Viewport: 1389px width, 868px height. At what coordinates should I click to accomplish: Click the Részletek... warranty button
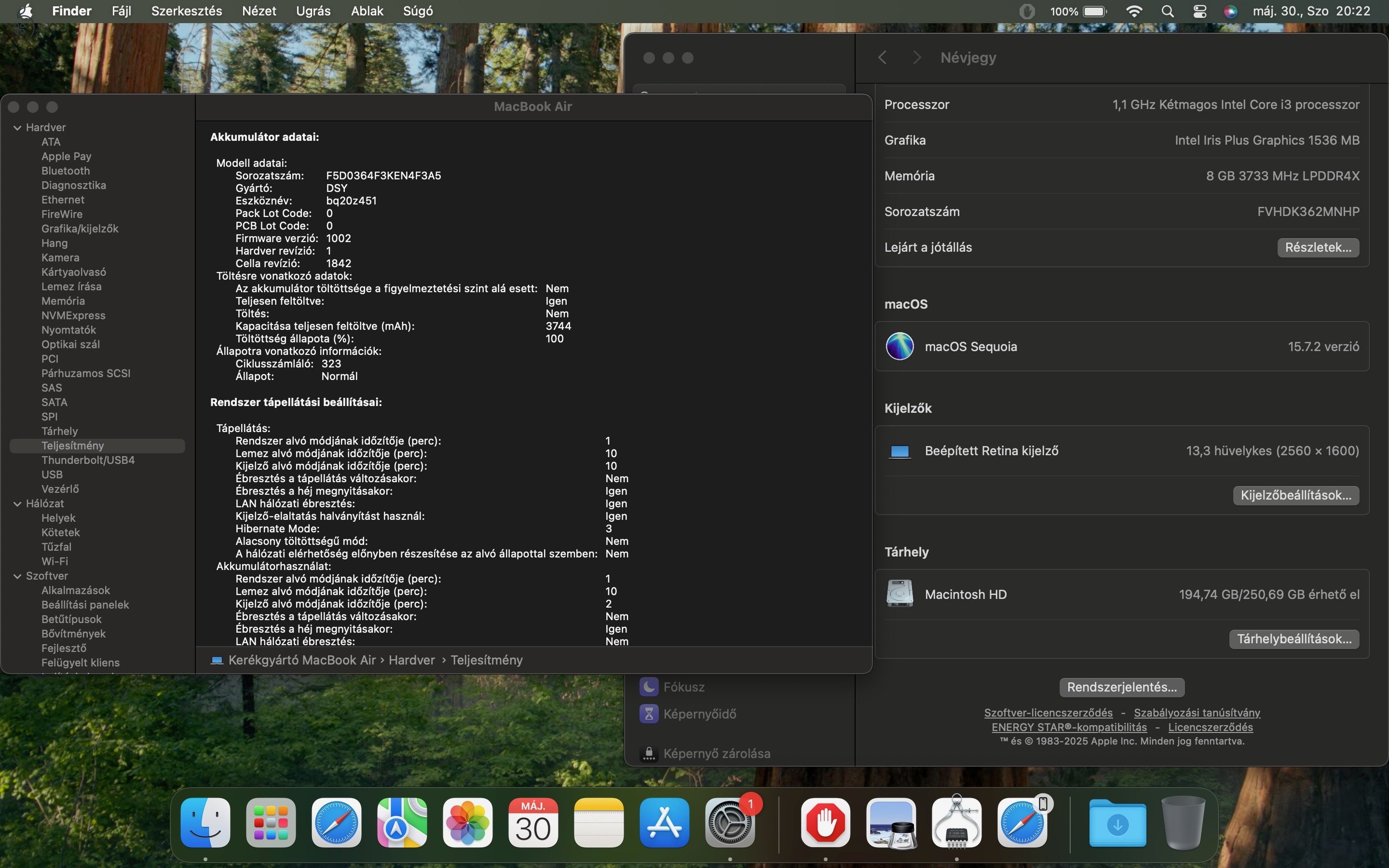(x=1318, y=247)
